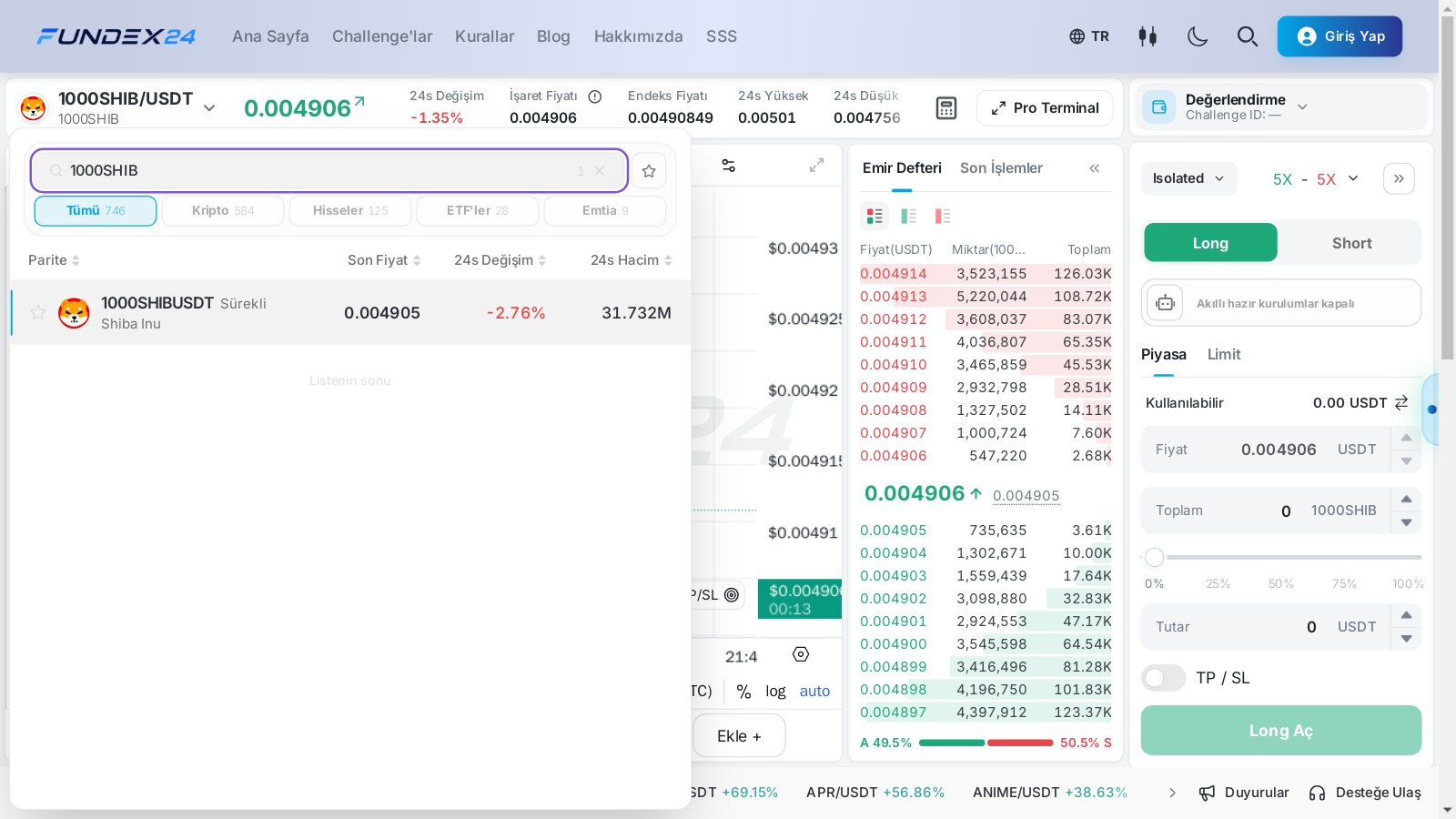
Task: Open the trading settings sliders icon in header
Action: (1148, 36)
